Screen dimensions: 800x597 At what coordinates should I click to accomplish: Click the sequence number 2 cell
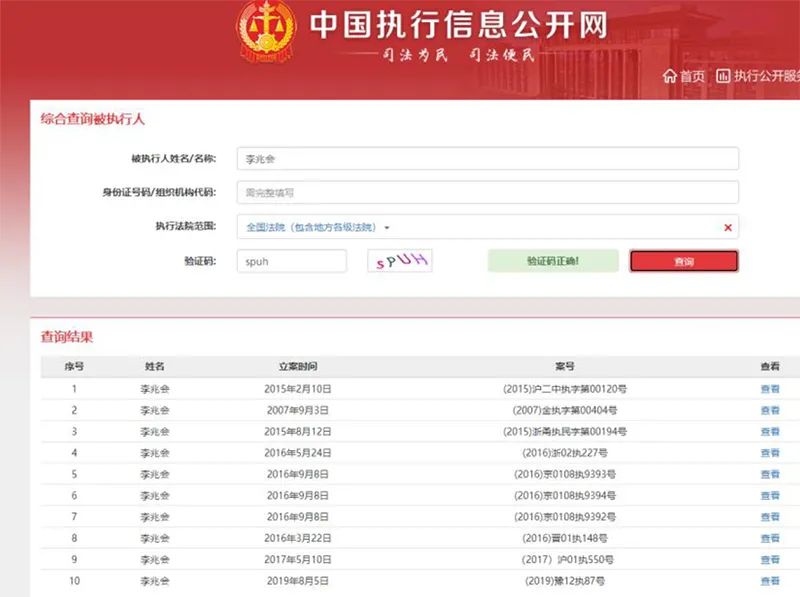point(74,410)
